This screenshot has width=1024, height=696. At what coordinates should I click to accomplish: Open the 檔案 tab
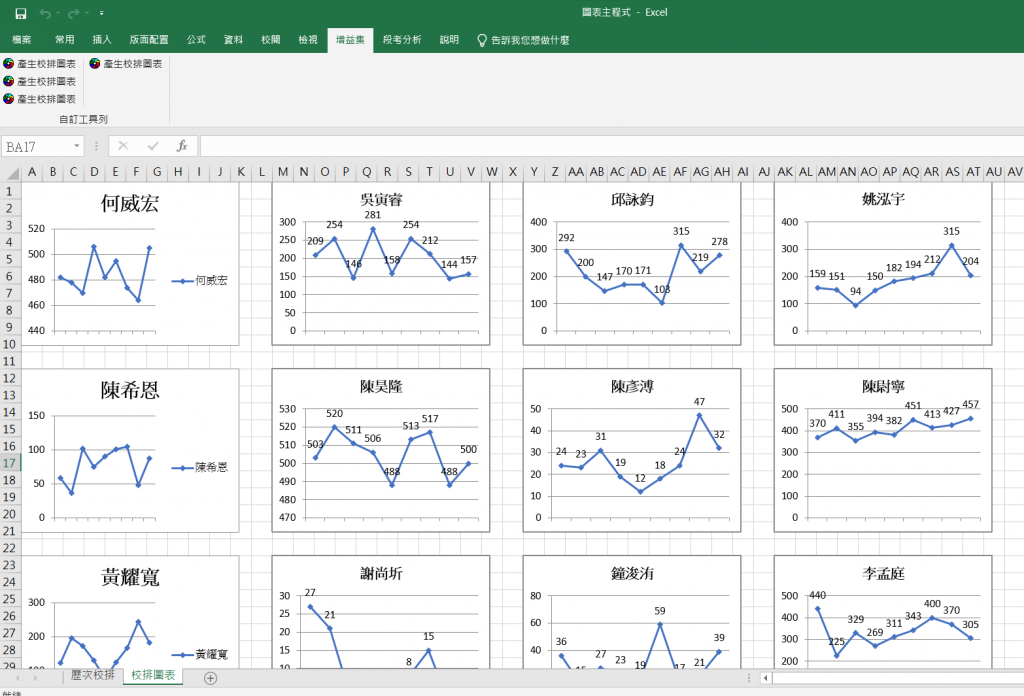tap(22, 40)
